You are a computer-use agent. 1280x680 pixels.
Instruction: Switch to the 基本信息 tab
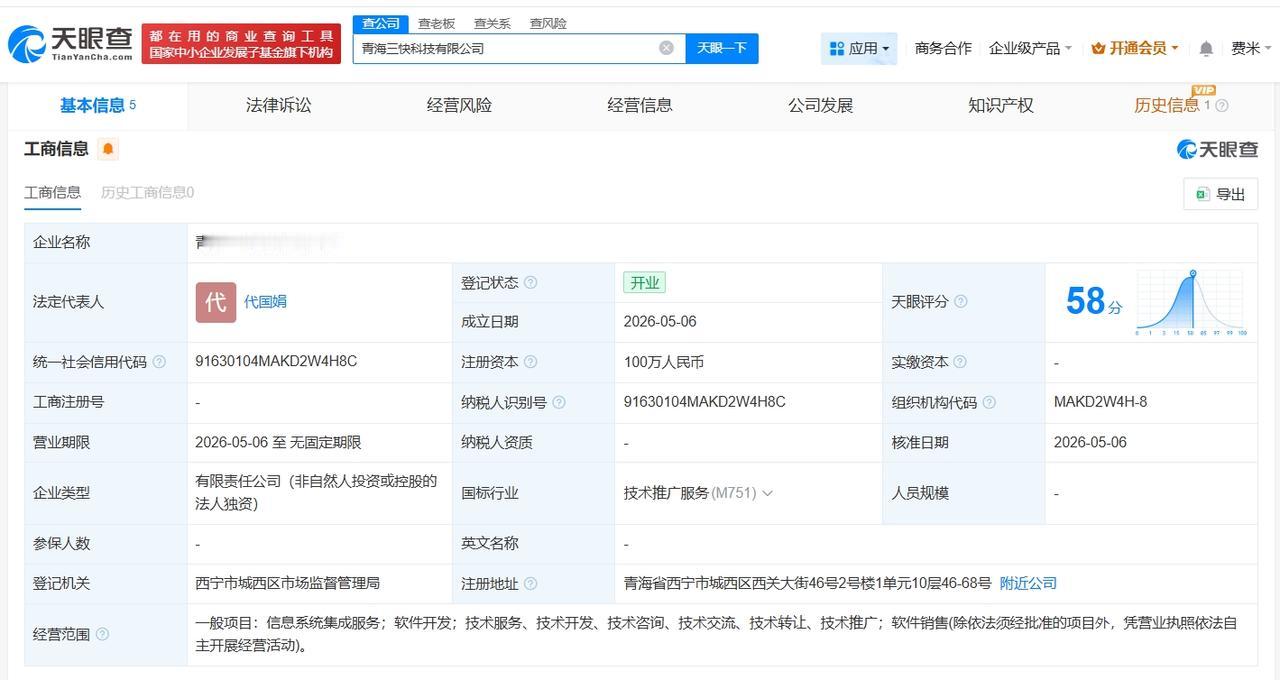pos(98,105)
